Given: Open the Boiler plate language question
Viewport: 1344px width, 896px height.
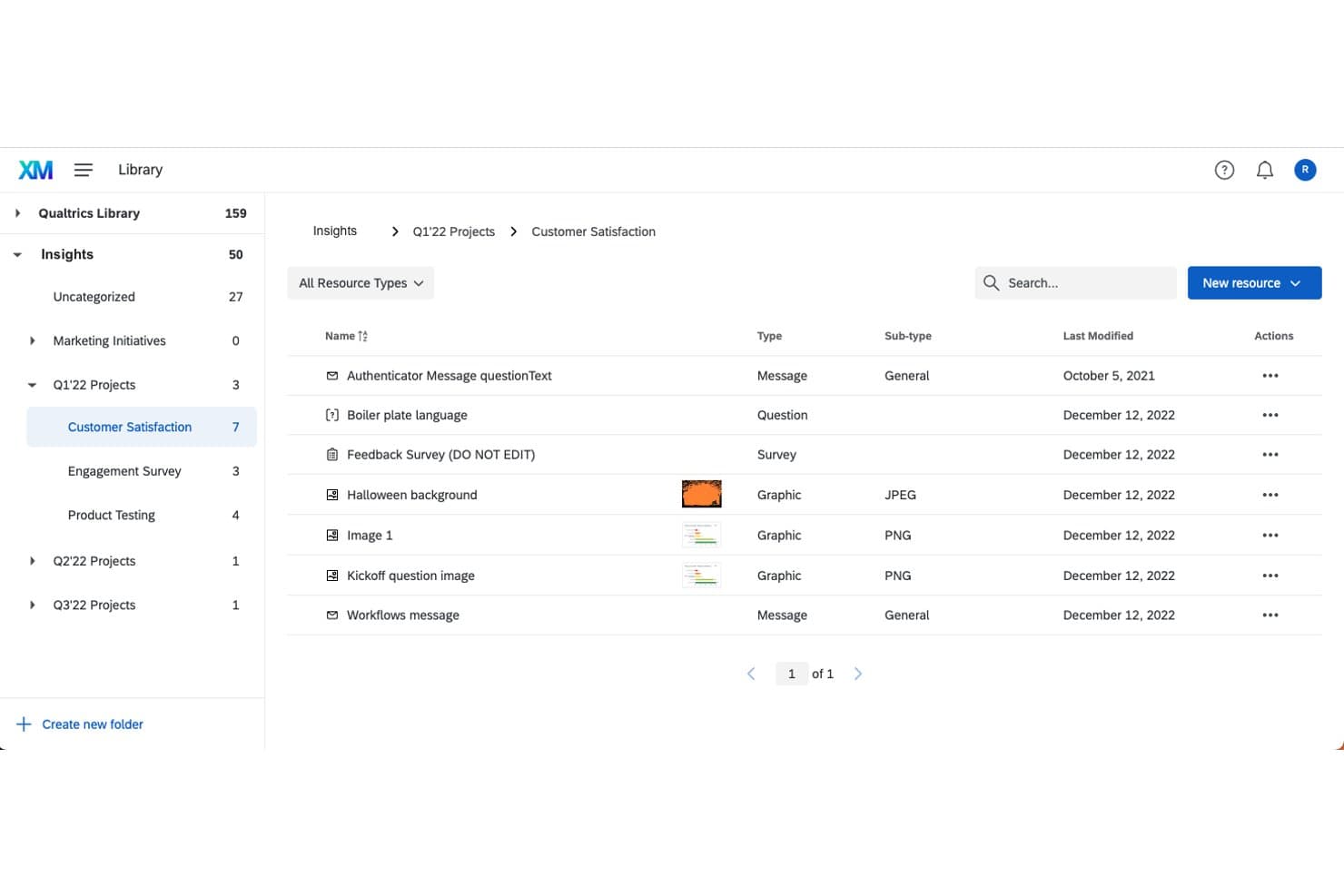Looking at the screenshot, I should (x=407, y=415).
